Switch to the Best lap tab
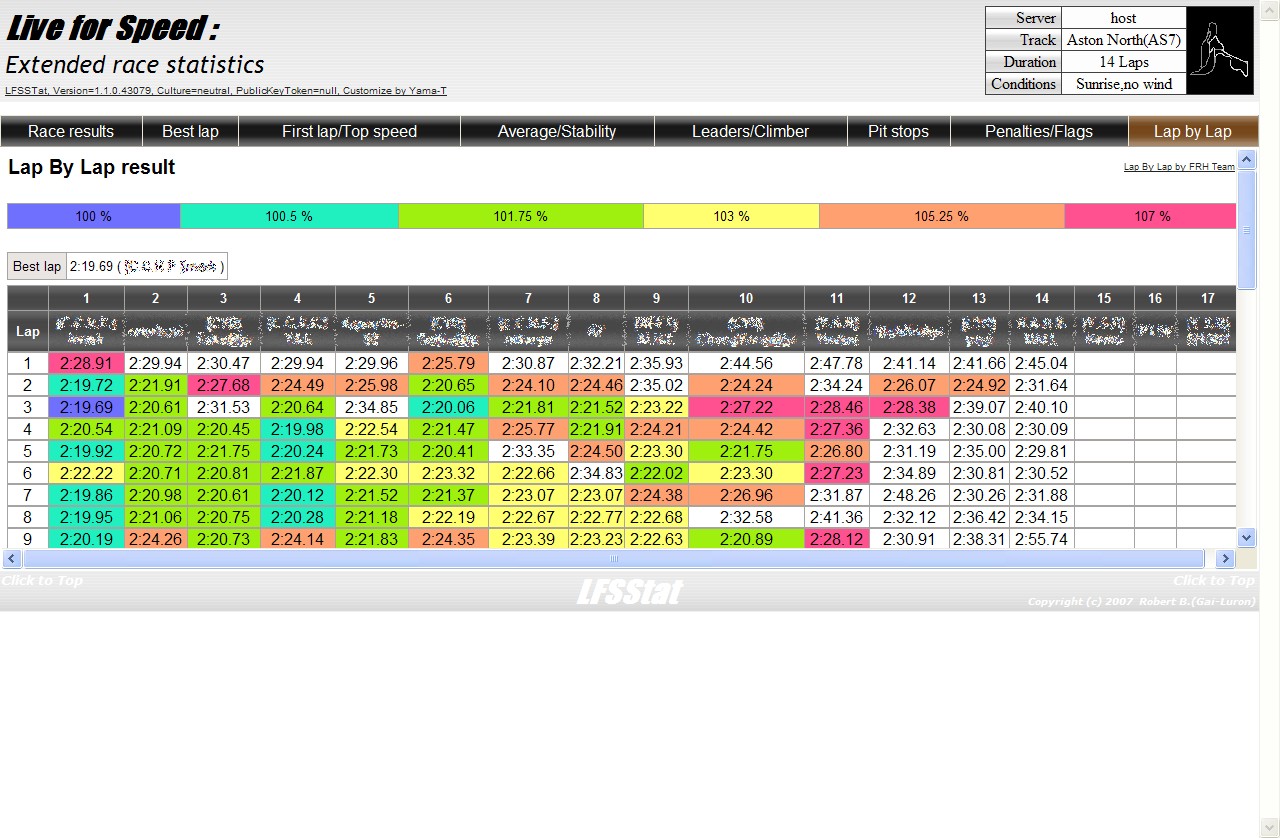The image size is (1280, 838). click(x=190, y=131)
